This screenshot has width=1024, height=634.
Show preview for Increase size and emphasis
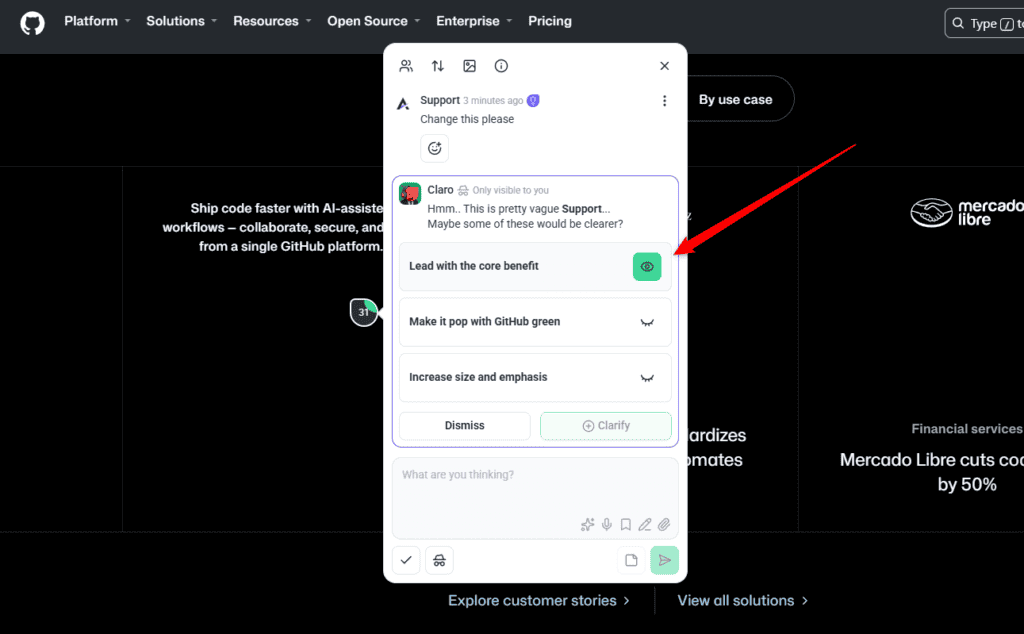647,377
